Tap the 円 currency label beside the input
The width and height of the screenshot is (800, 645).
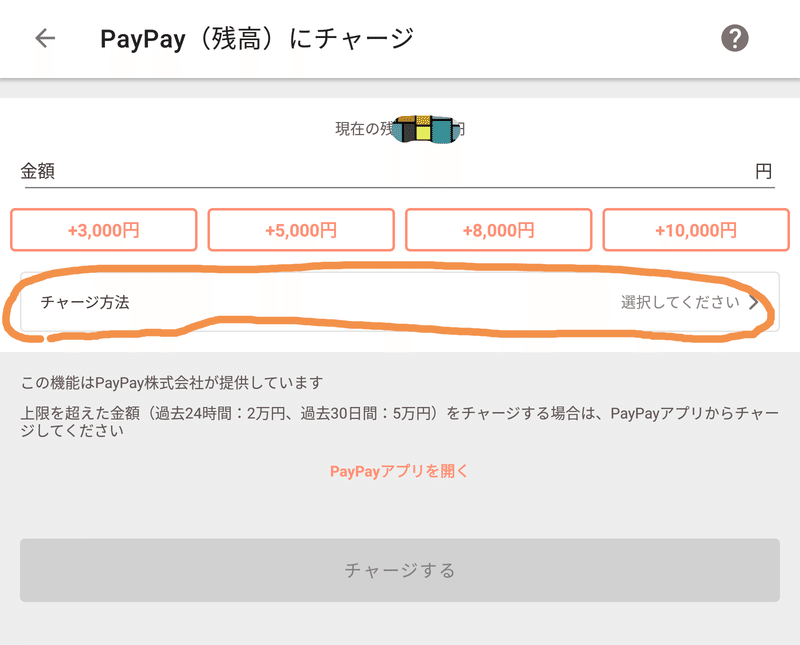click(763, 170)
